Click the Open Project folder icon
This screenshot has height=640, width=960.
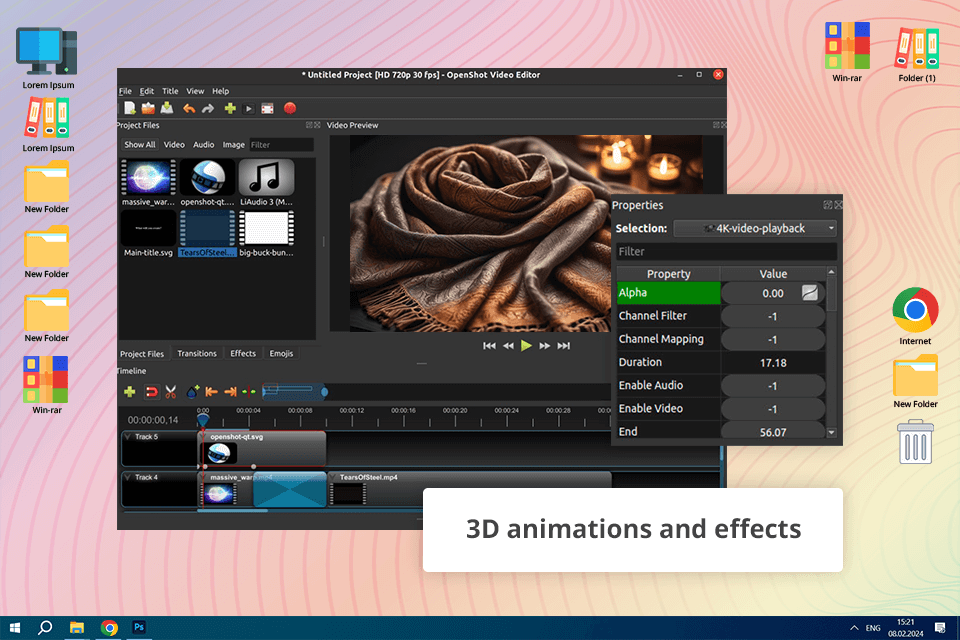[x=148, y=108]
